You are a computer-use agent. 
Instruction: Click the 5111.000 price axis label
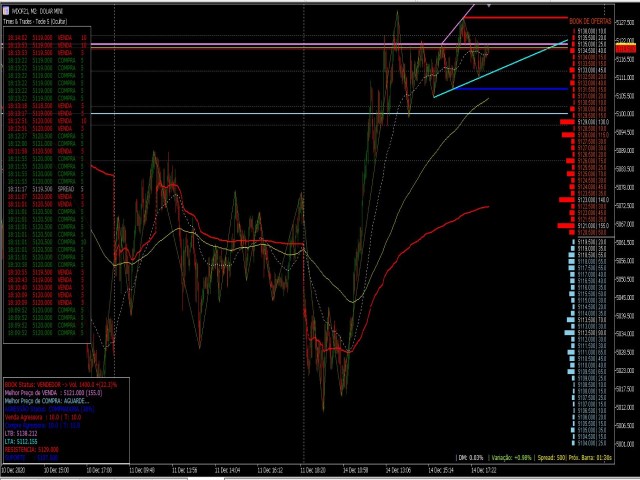pyautogui.click(x=626, y=77)
